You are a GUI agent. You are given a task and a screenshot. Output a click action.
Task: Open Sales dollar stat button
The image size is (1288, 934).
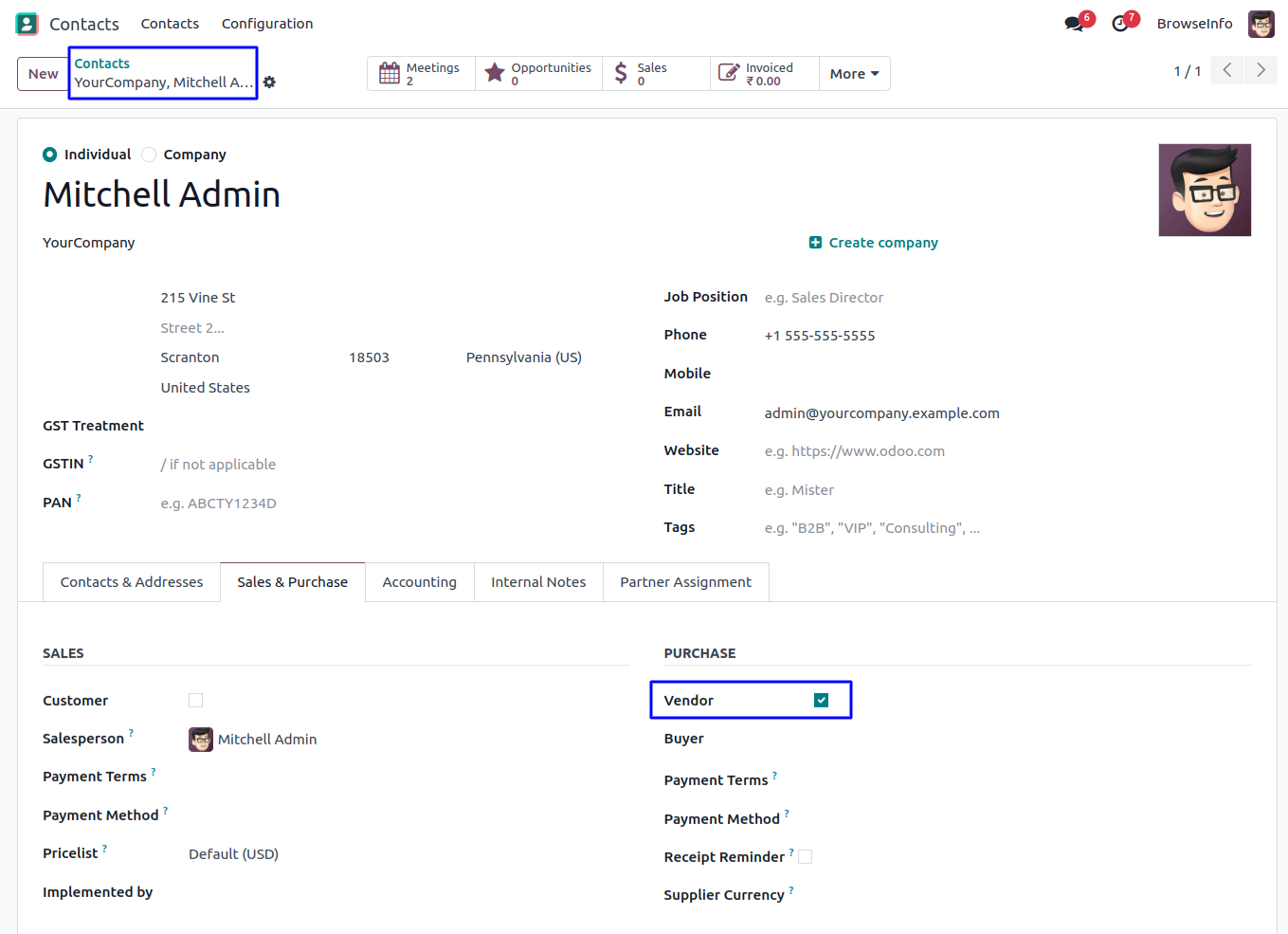(656, 74)
